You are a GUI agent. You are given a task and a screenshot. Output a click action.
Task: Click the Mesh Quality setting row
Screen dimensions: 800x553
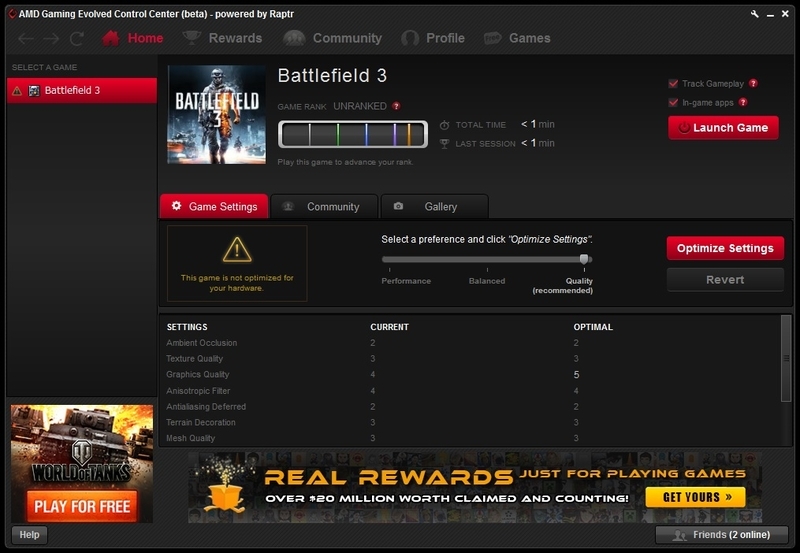(x=469, y=438)
